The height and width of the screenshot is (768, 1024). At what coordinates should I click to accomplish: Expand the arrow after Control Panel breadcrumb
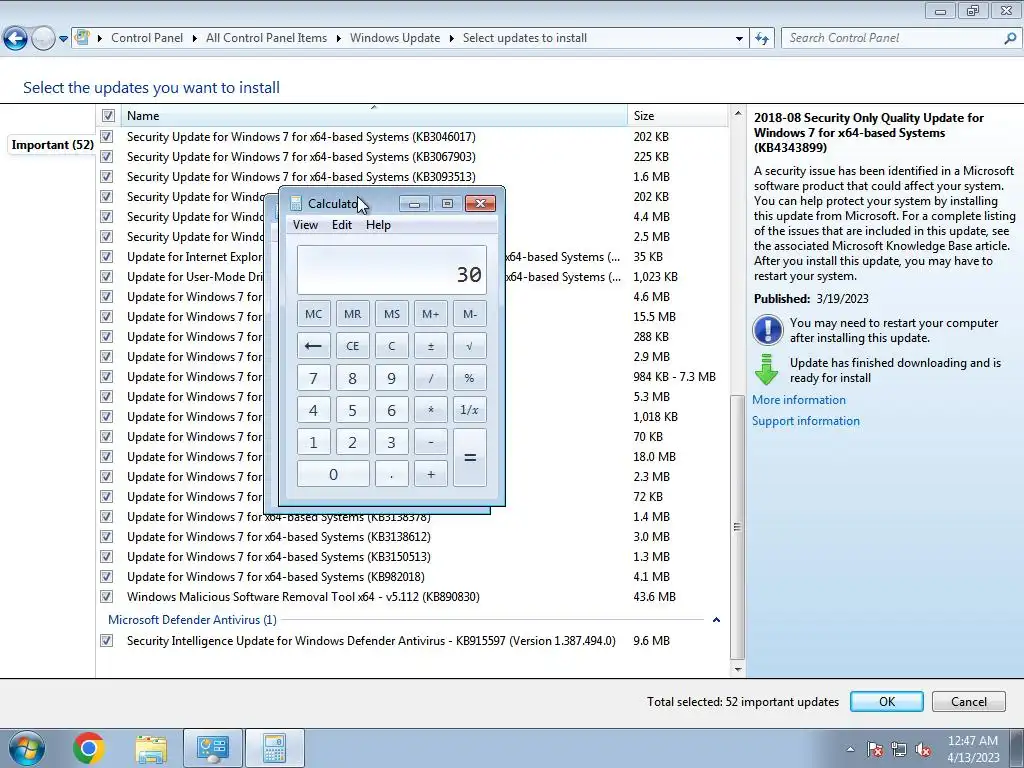pyautogui.click(x=195, y=39)
